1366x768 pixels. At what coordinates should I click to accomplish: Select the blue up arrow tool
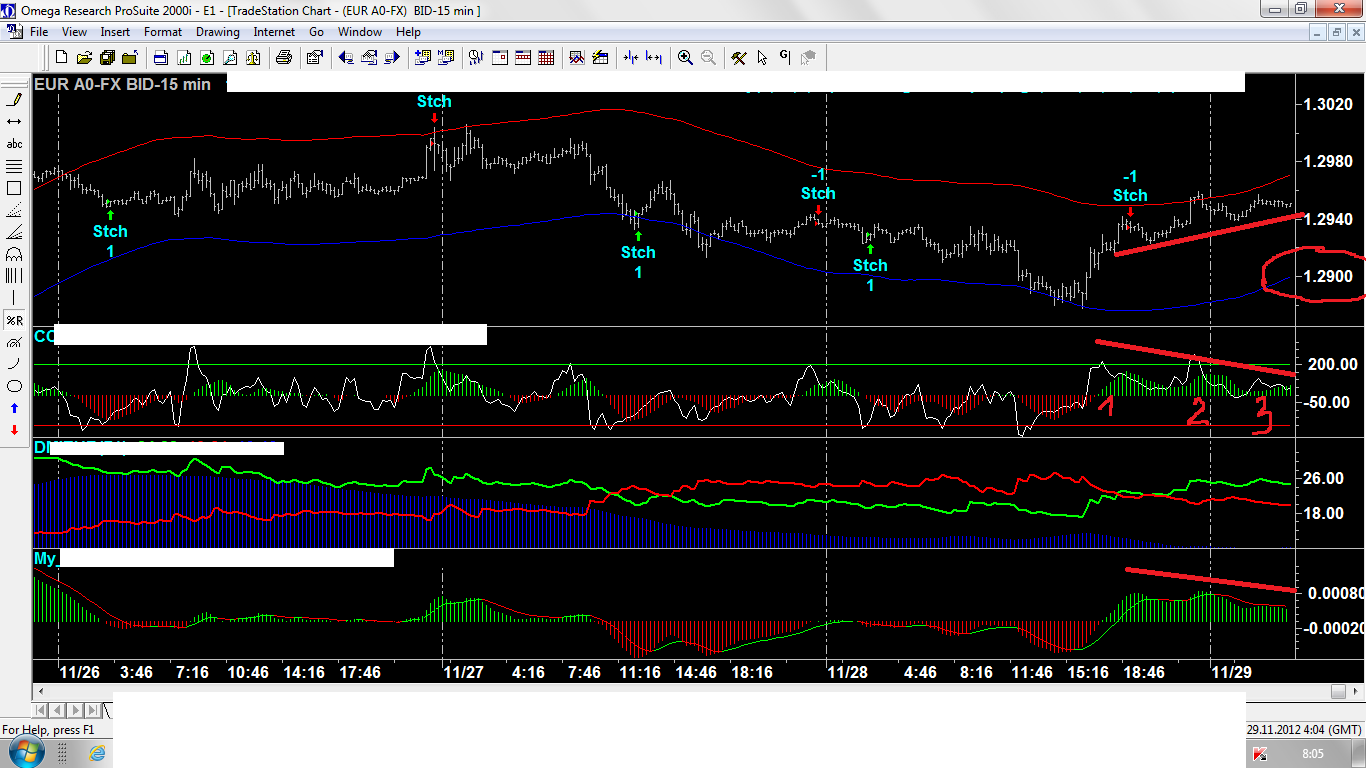point(14,408)
